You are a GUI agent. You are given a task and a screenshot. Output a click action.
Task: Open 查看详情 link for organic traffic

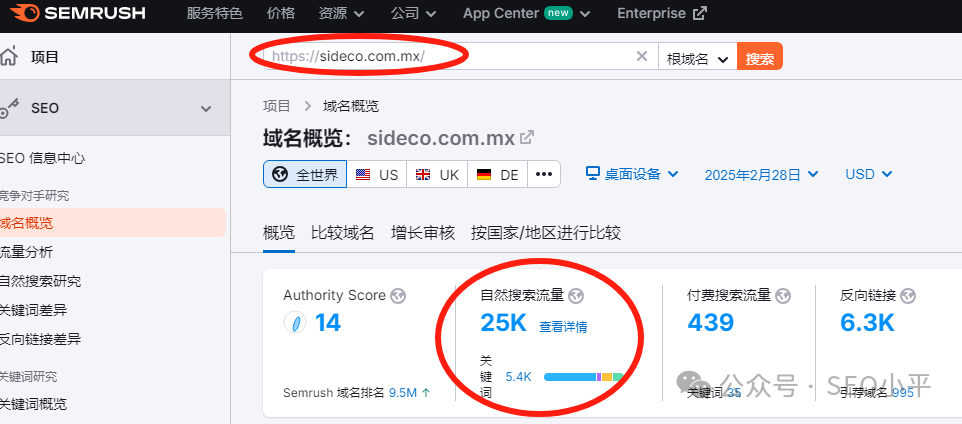coord(563,327)
